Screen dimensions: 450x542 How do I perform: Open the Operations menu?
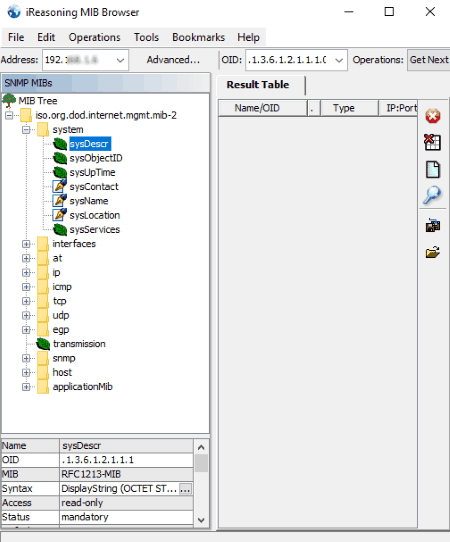[x=94, y=37]
